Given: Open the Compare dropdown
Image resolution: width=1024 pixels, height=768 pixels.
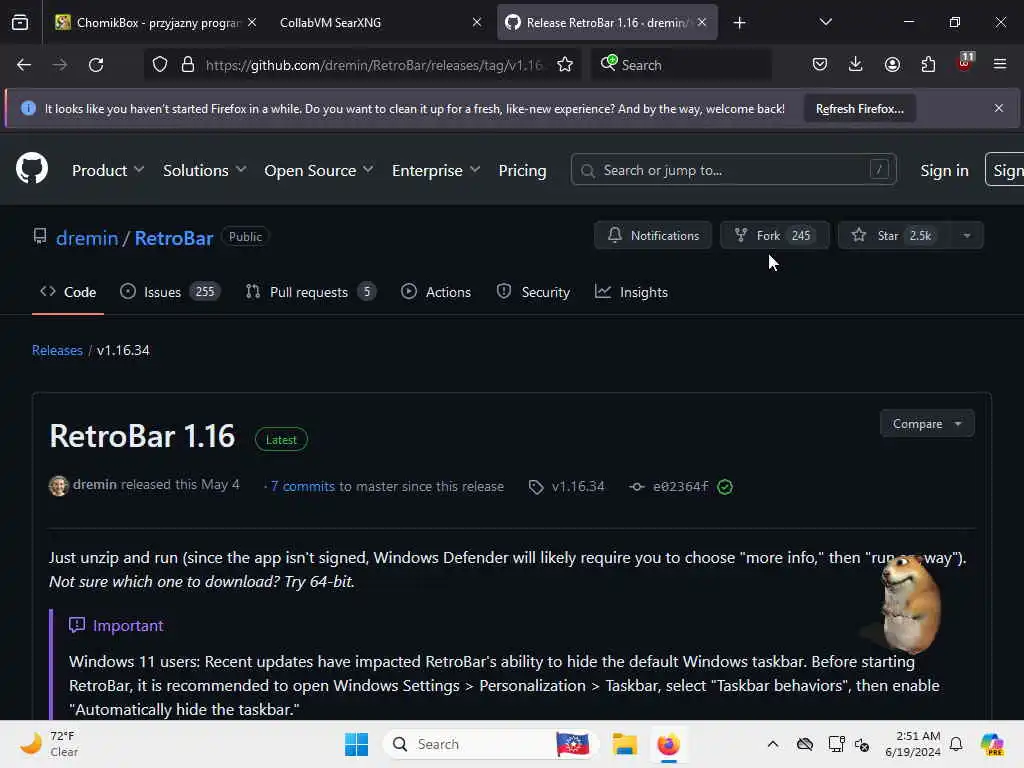Looking at the screenshot, I should [x=927, y=424].
